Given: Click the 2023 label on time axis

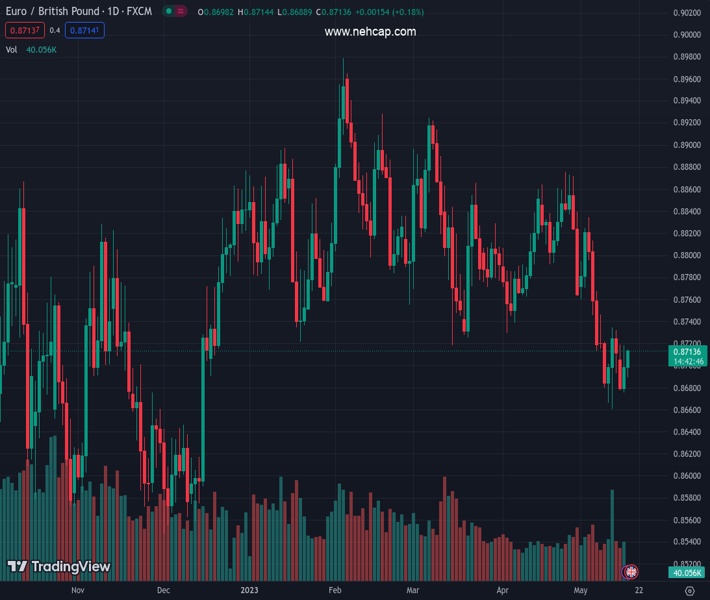Looking at the screenshot, I should [250, 590].
